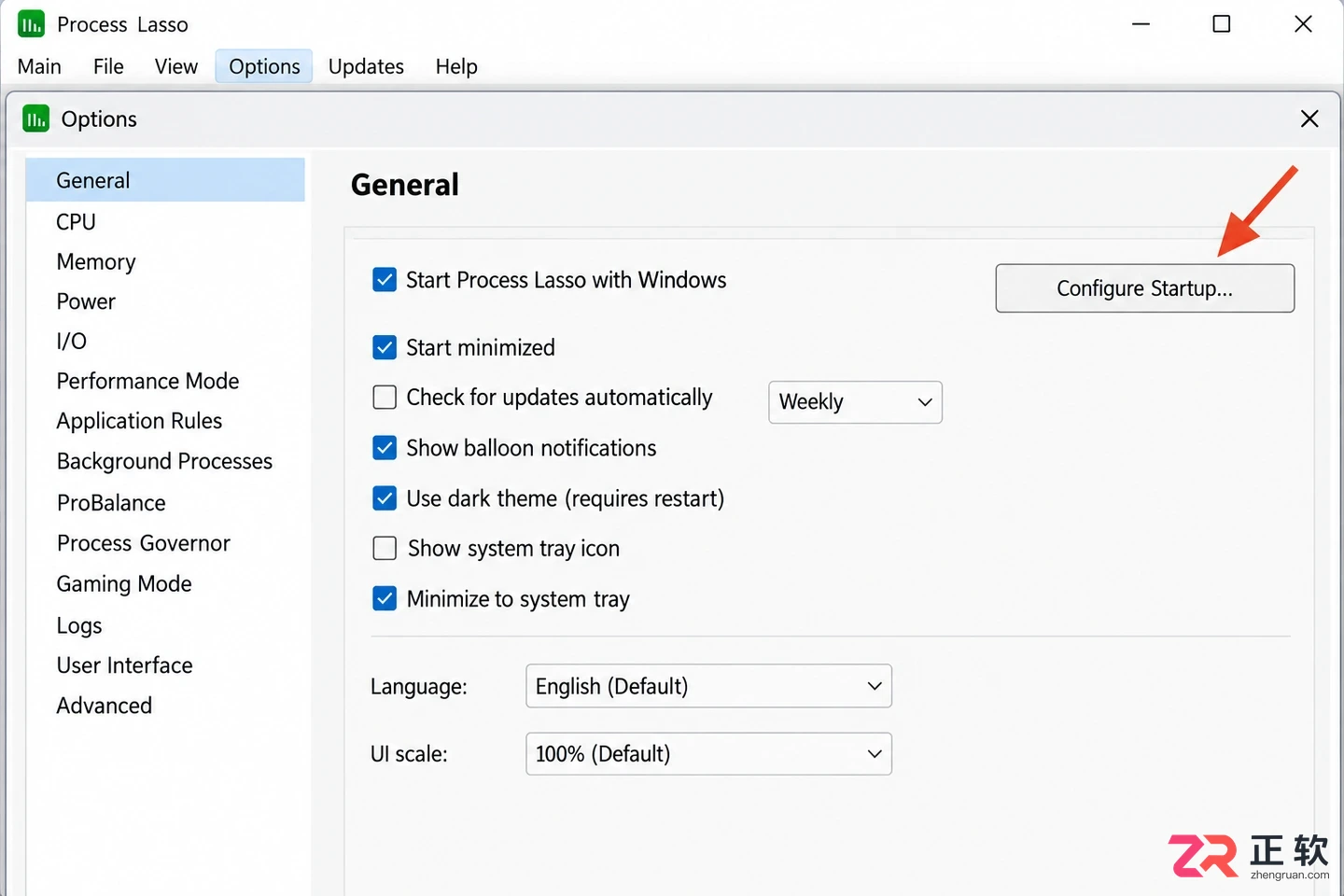Viewport: 1344px width, 896px height.
Task: Open the File menu
Action: 108,66
